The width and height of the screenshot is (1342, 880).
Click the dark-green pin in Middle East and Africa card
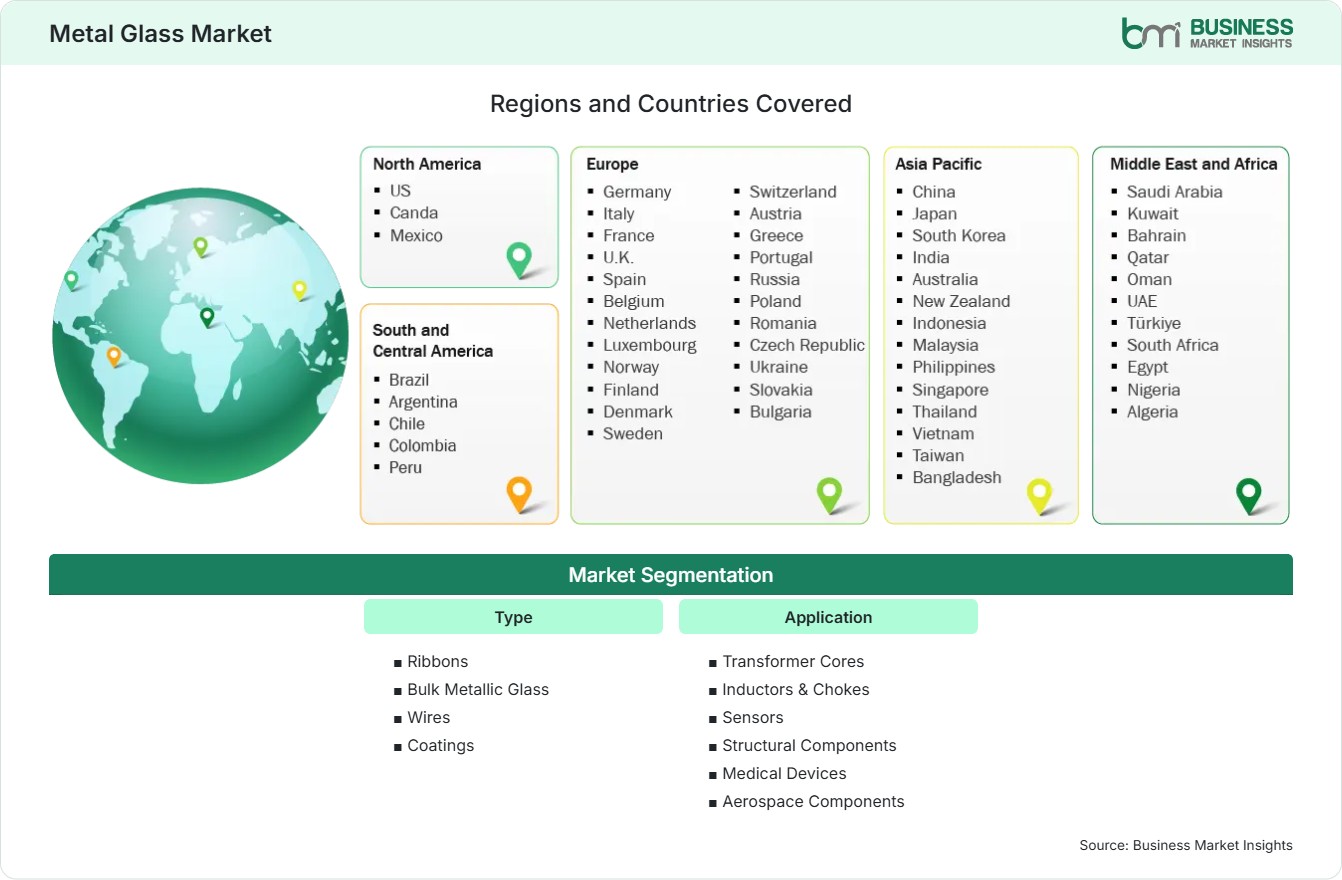tap(1249, 495)
